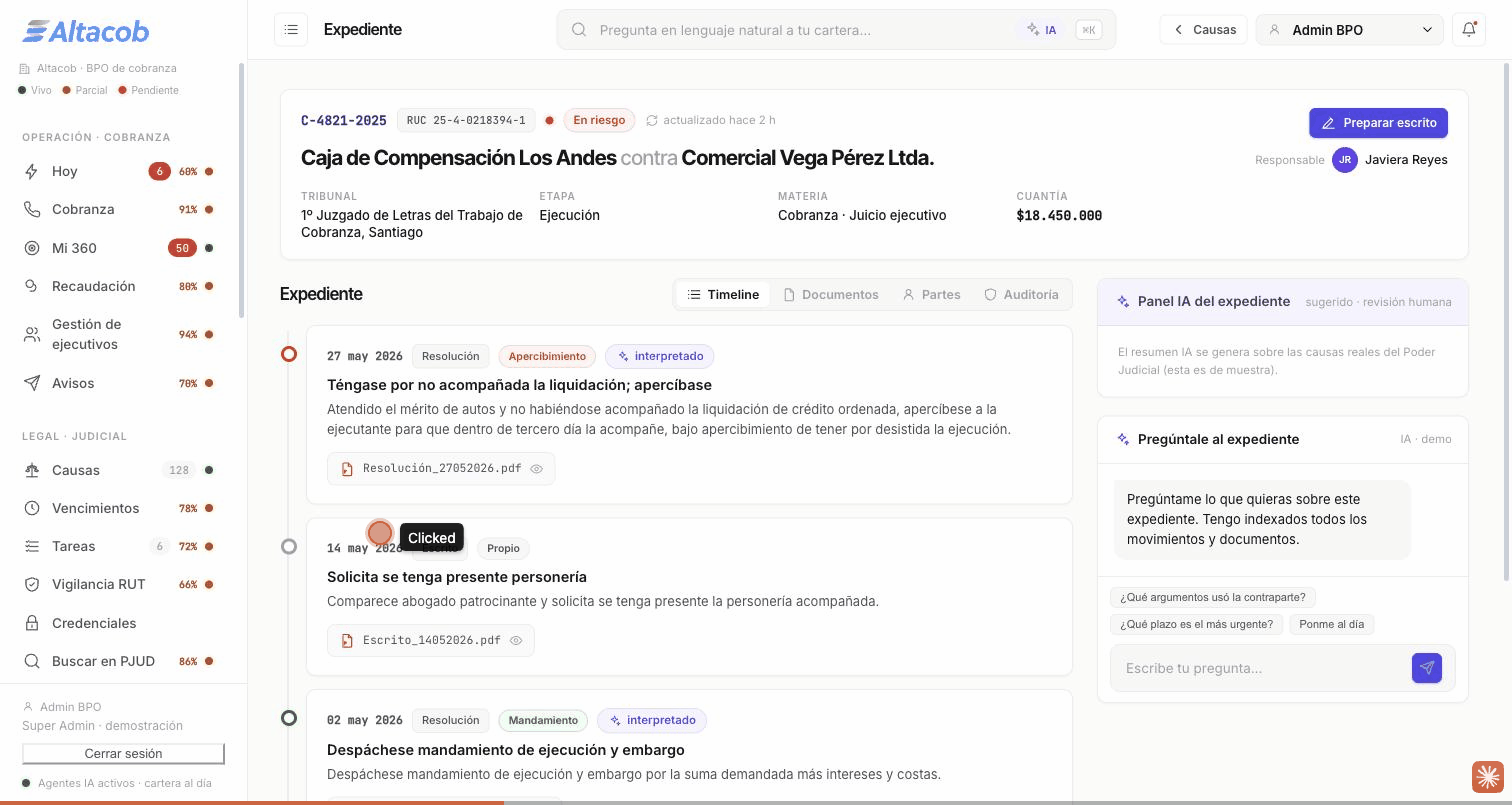Toggle the sidebar menu icon beside Expediente
The image size is (1512, 805).
coord(291,30)
